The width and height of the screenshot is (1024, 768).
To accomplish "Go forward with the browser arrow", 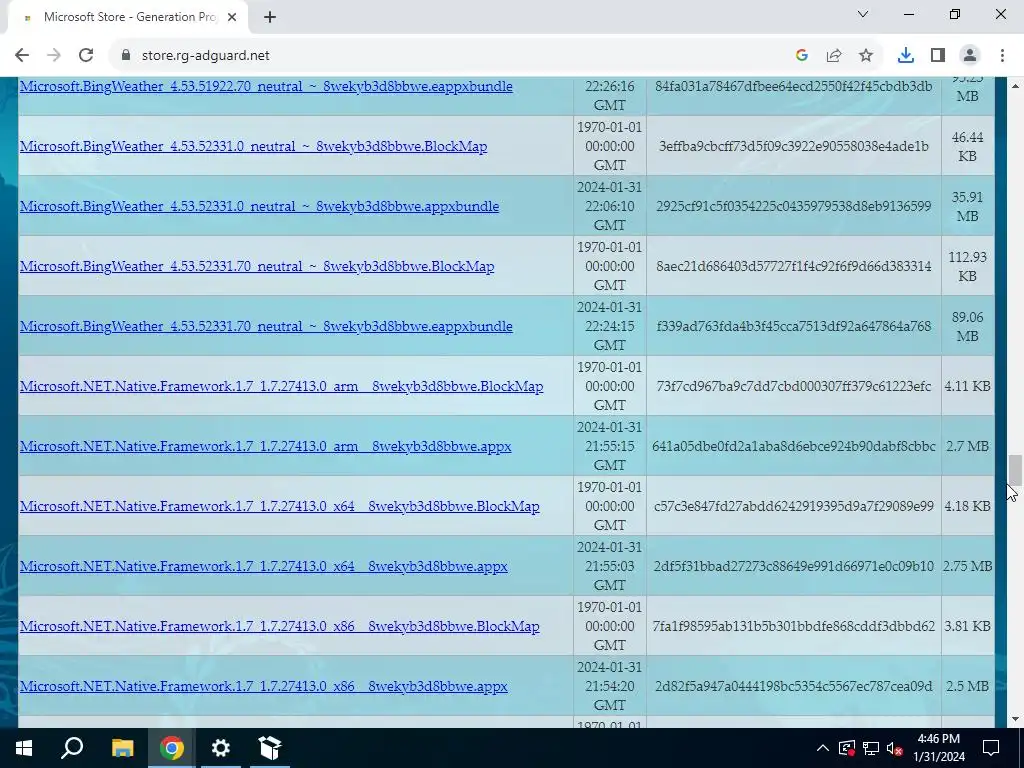I will (x=54, y=56).
